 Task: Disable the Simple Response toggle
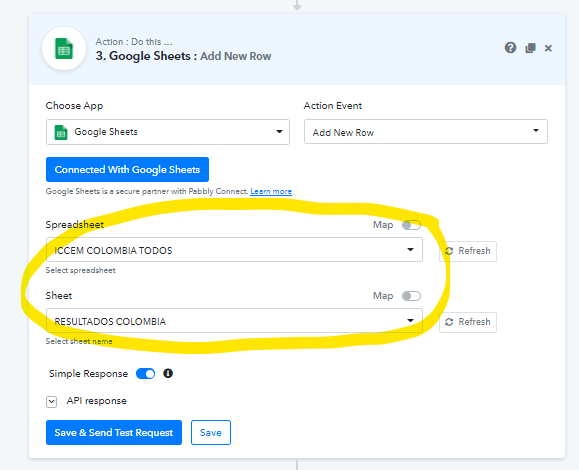click(x=145, y=374)
